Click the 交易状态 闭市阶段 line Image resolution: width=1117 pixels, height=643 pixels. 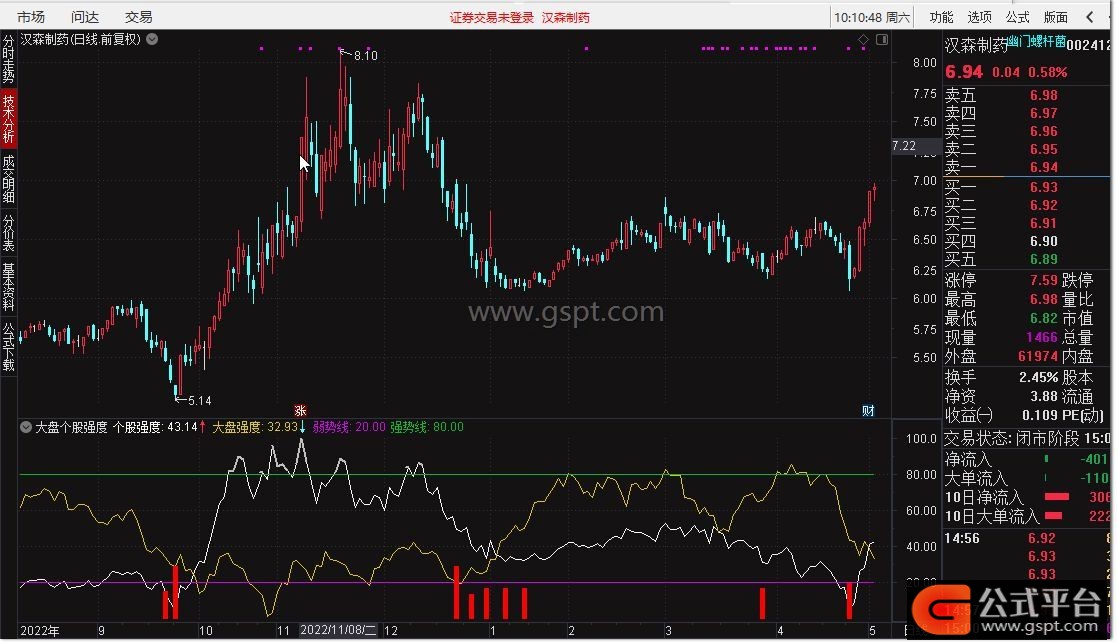click(x=1027, y=439)
